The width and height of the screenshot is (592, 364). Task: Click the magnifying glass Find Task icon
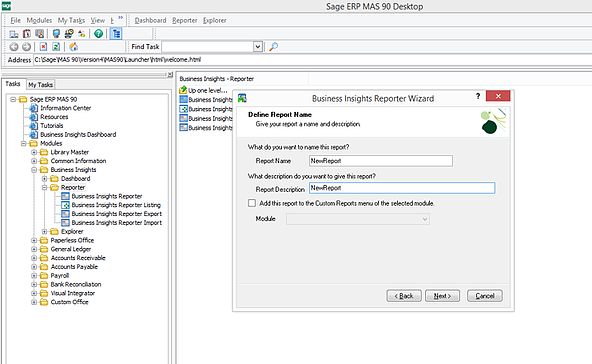273,47
